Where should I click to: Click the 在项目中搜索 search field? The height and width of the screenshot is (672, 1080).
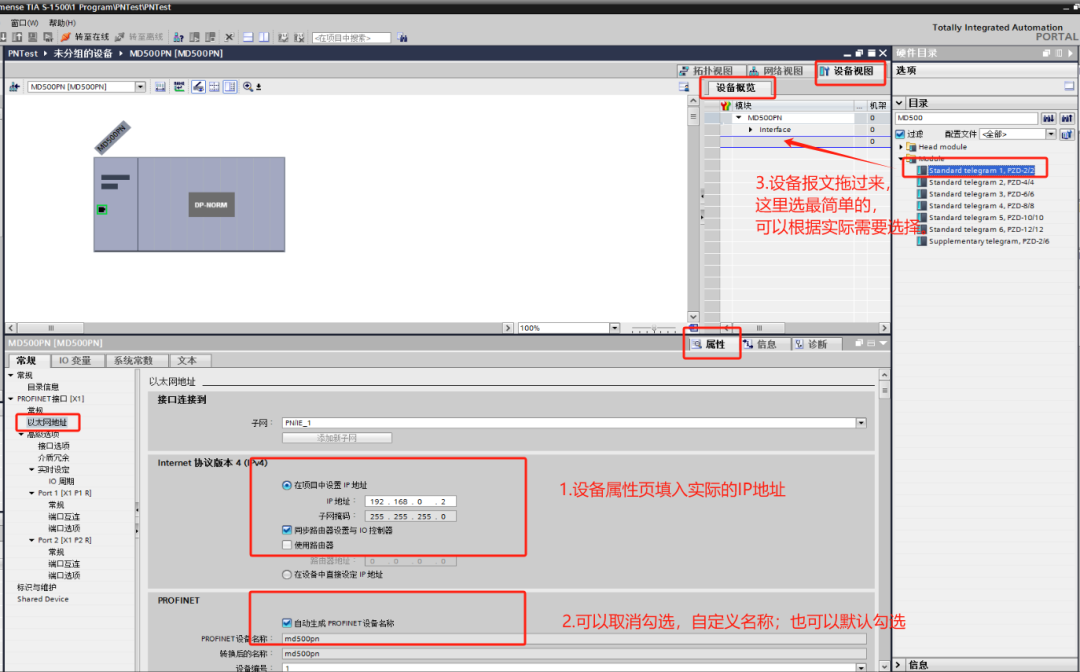[351, 38]
